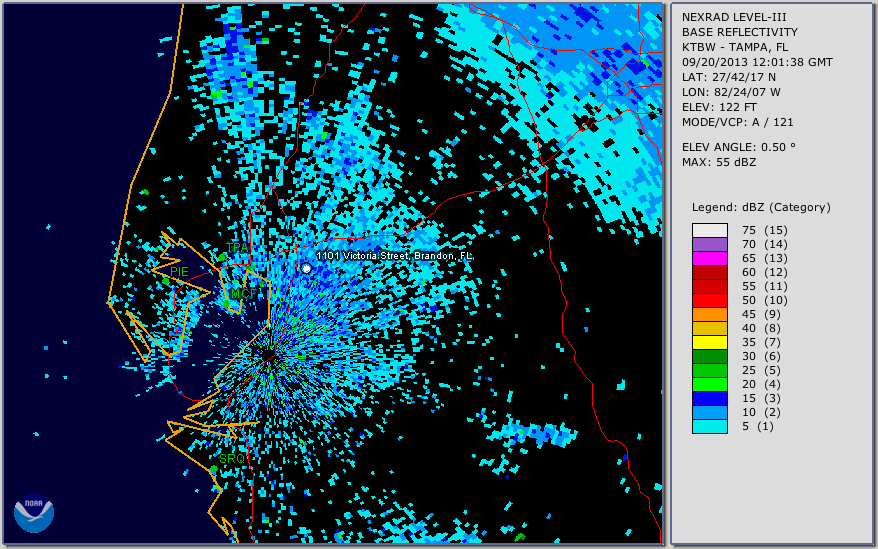Click the 'Legend: dBZ (Category)' heading
The width and height of the screenshot is (878, 549).
click(761, 207)
